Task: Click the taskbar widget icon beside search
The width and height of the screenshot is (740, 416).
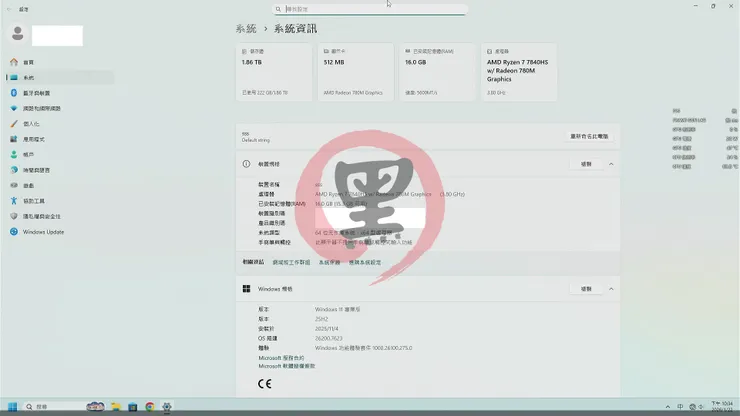Action: (95, 407)
